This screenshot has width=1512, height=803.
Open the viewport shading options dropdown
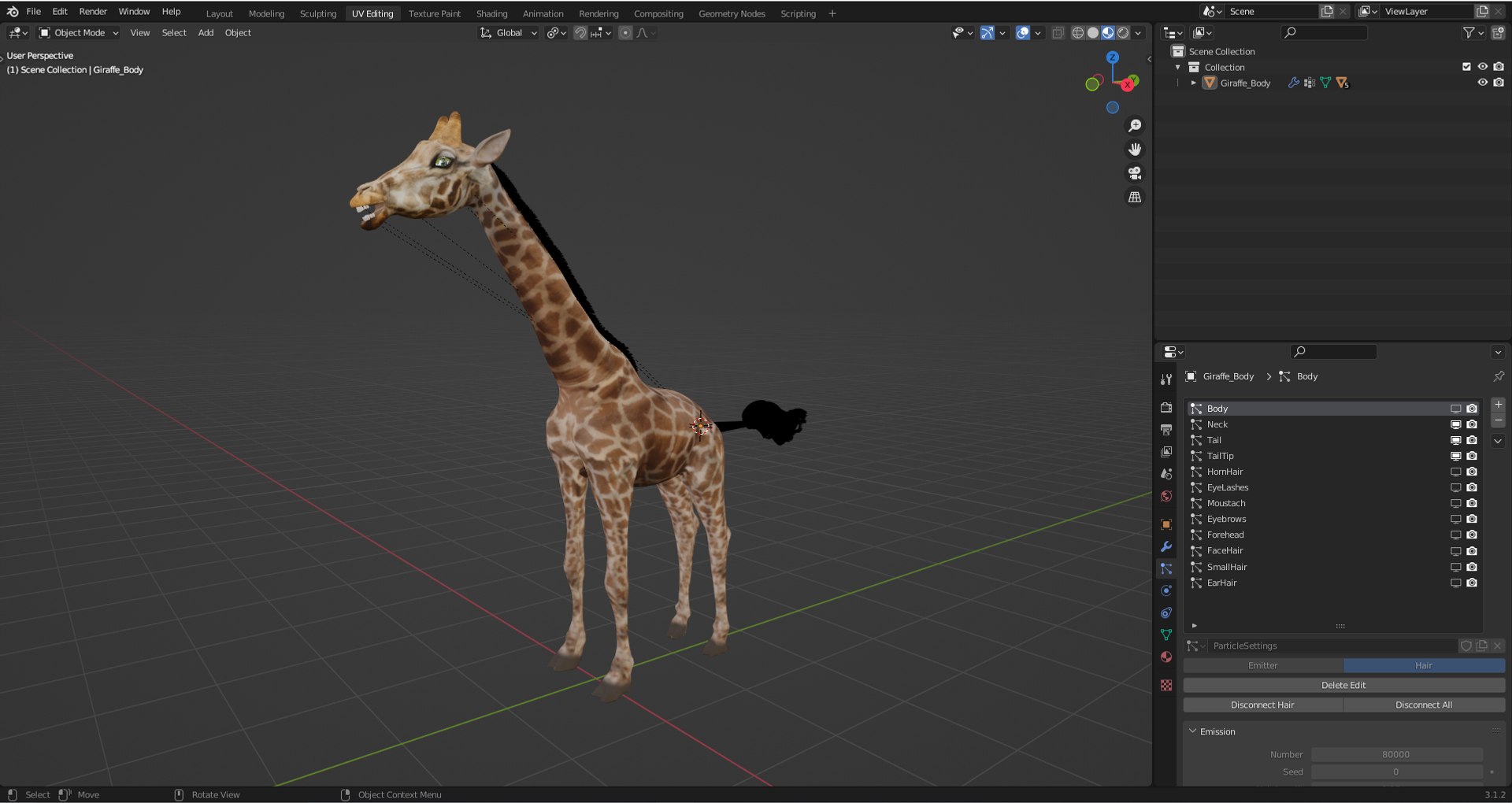coord(1139,33)
